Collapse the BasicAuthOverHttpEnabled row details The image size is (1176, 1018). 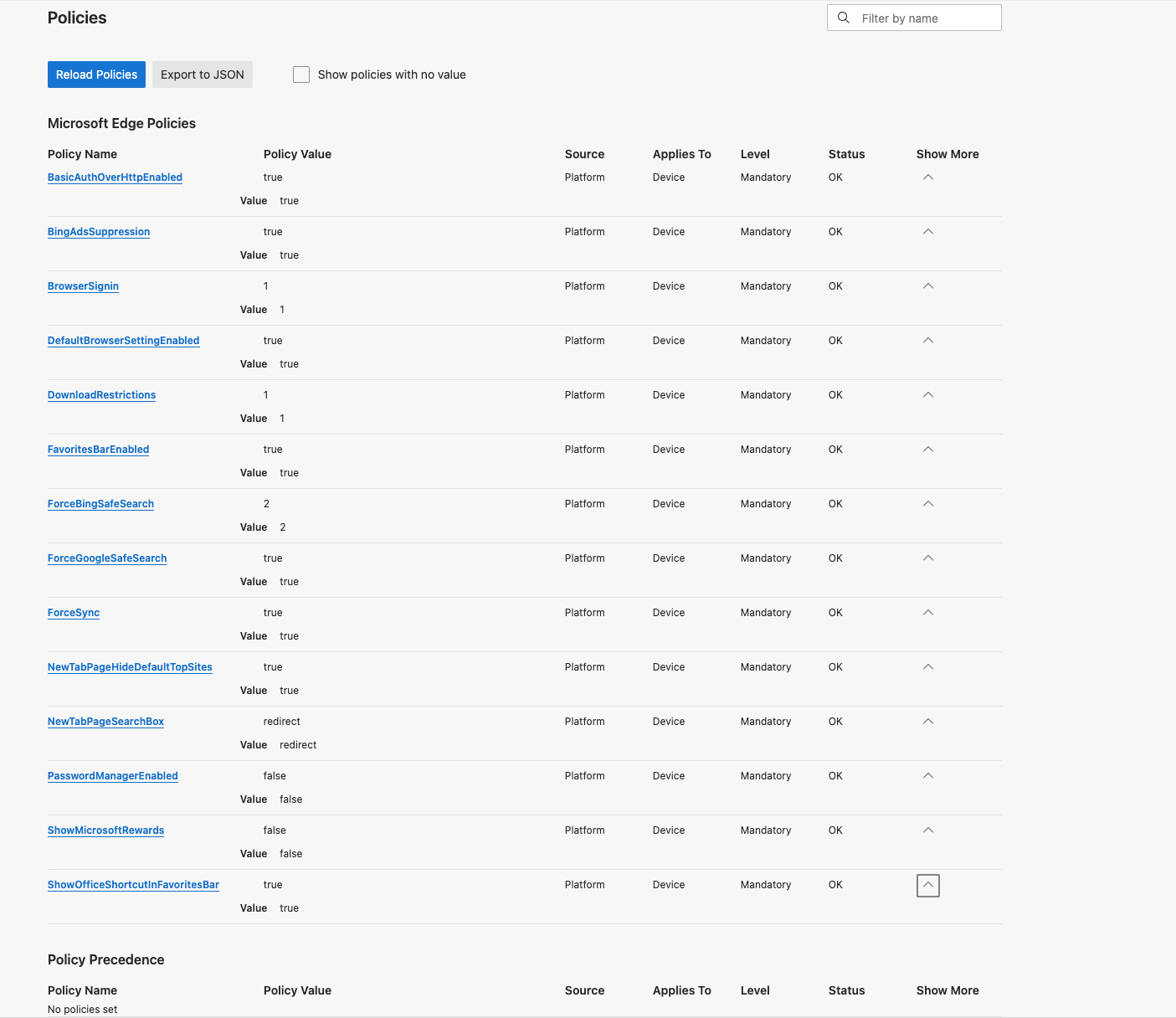[927, 177]
